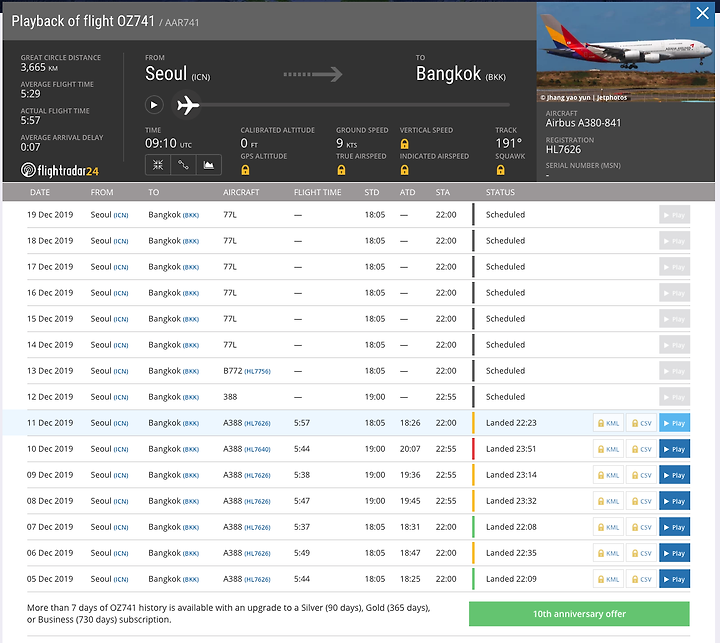Screen dimensions: 720x643
Task: Click the disabled Play button for 19 Dec 2019
Action: pyautogui.click(x=675, y=214)
